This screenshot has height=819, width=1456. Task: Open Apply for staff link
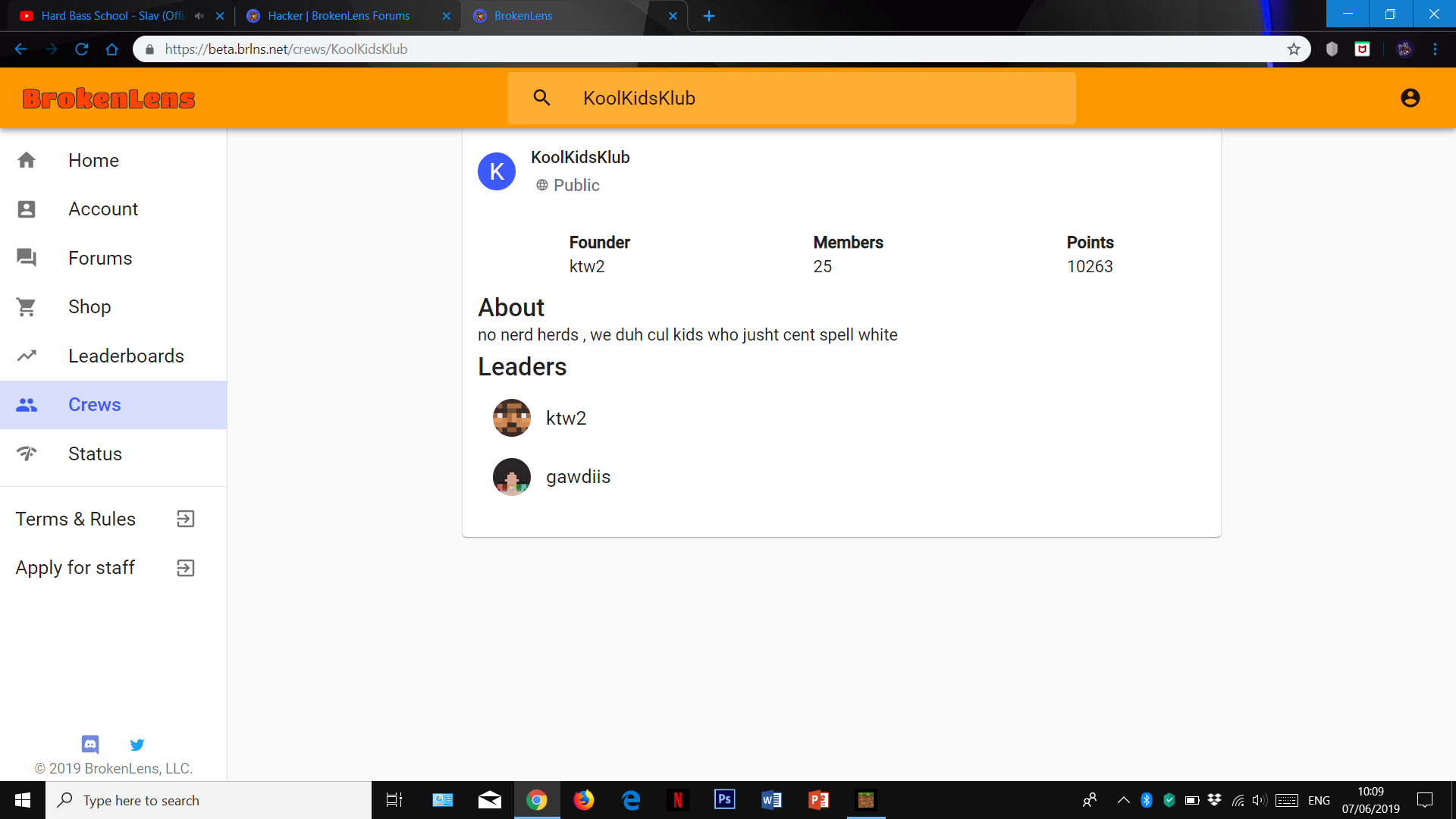[x=114, y=568]
